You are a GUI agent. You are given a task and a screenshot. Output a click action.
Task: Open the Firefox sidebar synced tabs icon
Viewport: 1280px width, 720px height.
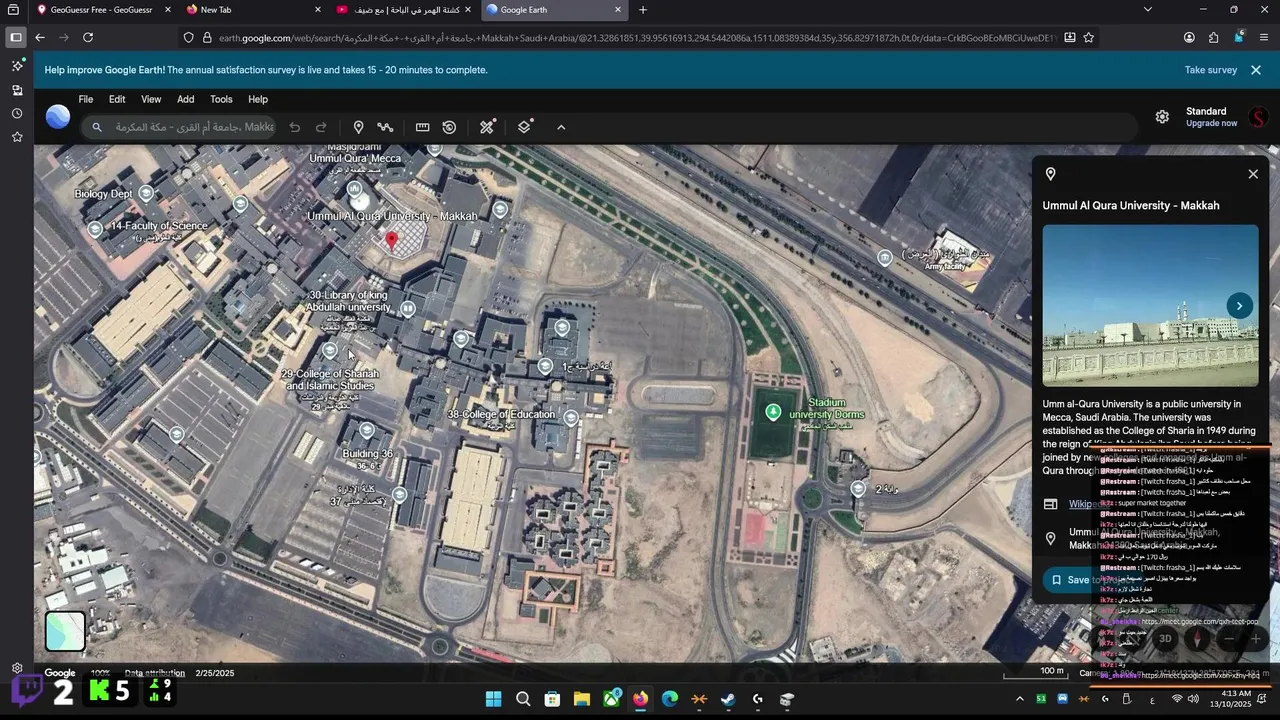tap(17, 90)
